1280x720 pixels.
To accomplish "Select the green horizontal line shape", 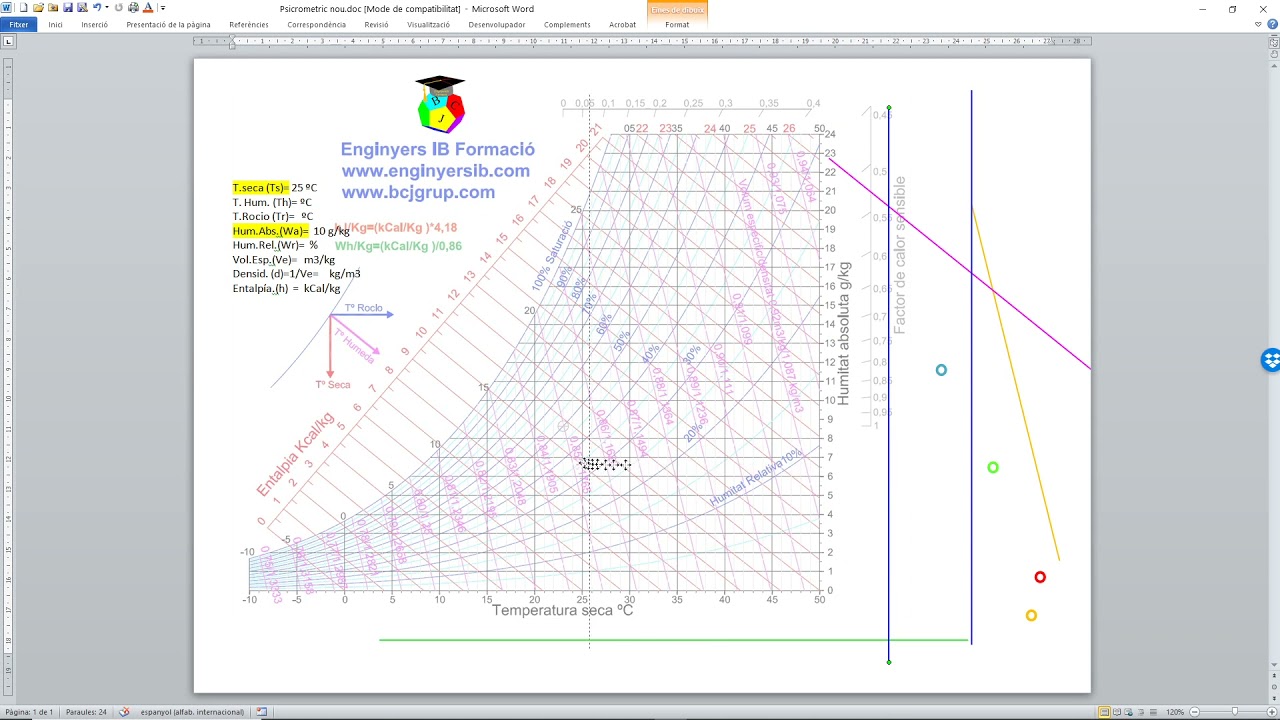I will pos(673,640).
